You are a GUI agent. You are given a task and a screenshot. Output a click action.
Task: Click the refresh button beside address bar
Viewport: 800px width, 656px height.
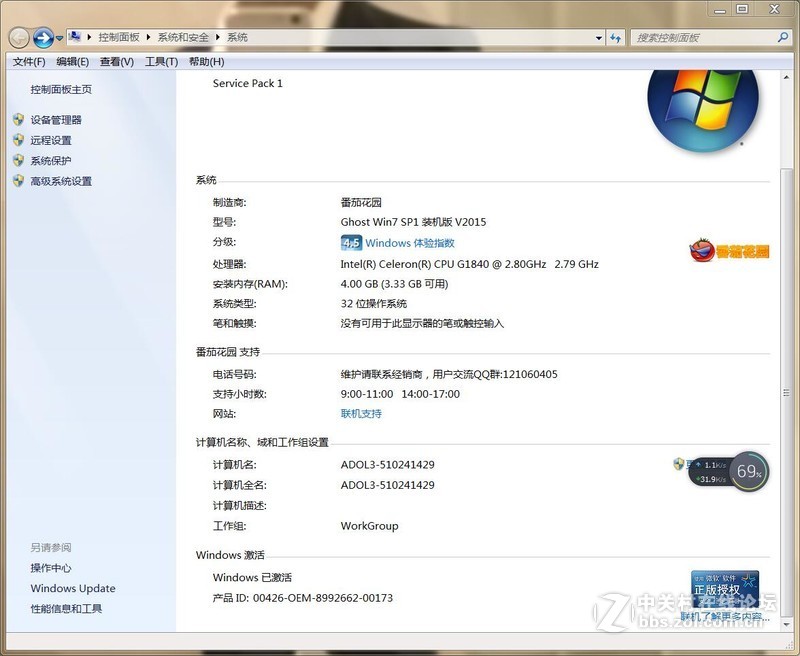point(616,38)
